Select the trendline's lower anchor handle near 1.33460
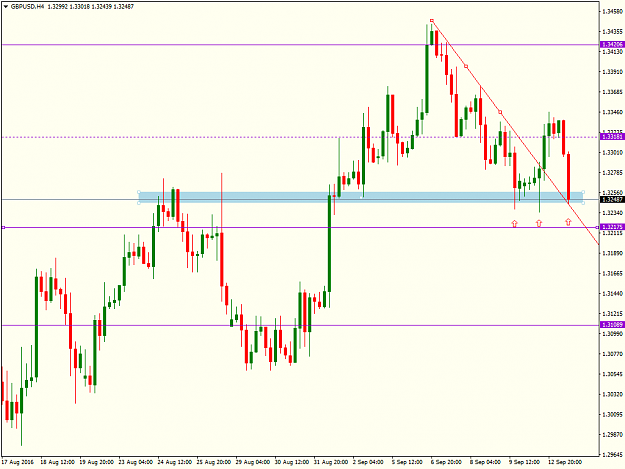 (500, 112)
